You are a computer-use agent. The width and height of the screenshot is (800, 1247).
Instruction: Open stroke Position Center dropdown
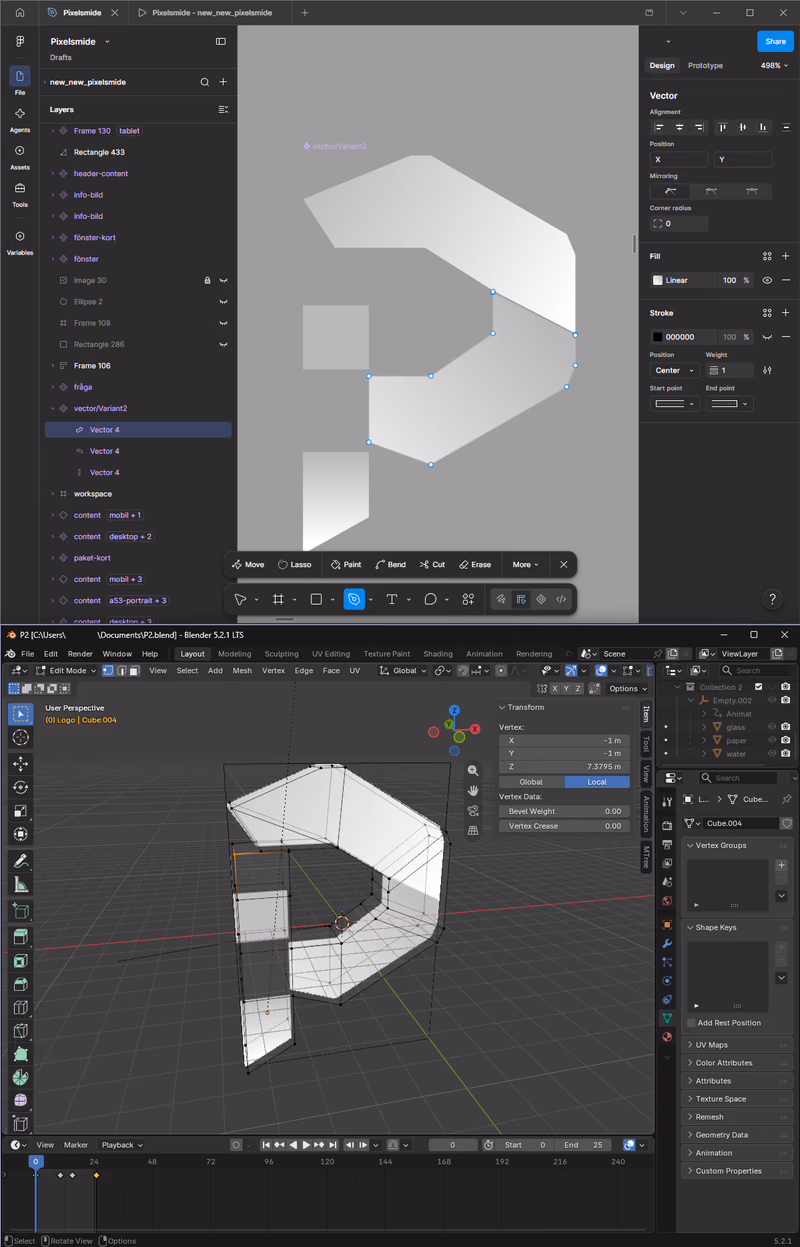click(x=675, y=370)
